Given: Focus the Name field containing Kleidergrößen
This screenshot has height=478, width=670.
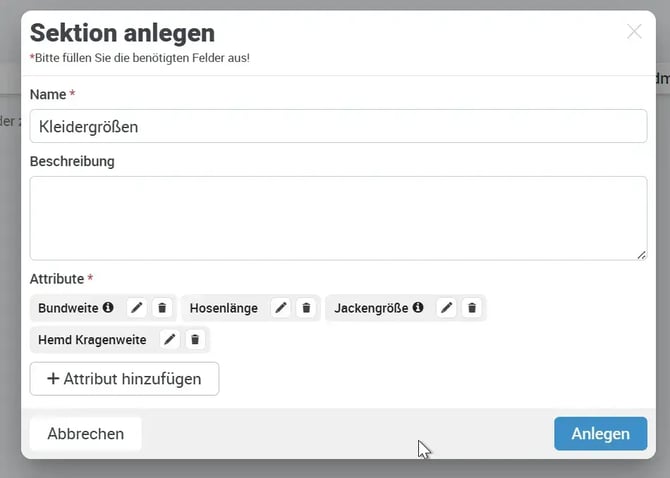Looking at the screenshot, I should point(338,126).
